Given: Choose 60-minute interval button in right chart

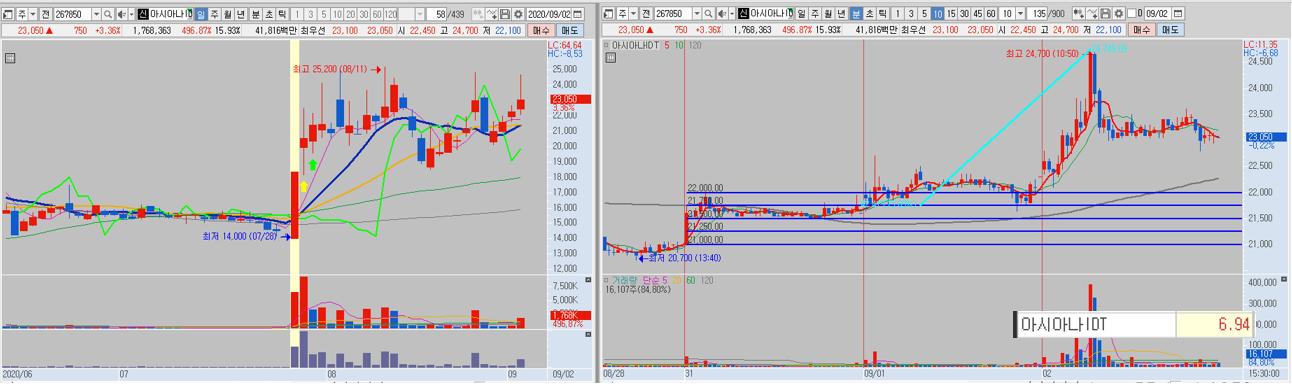Looking at the screenshot, I should pyautogui.click(x=991, y=14).
